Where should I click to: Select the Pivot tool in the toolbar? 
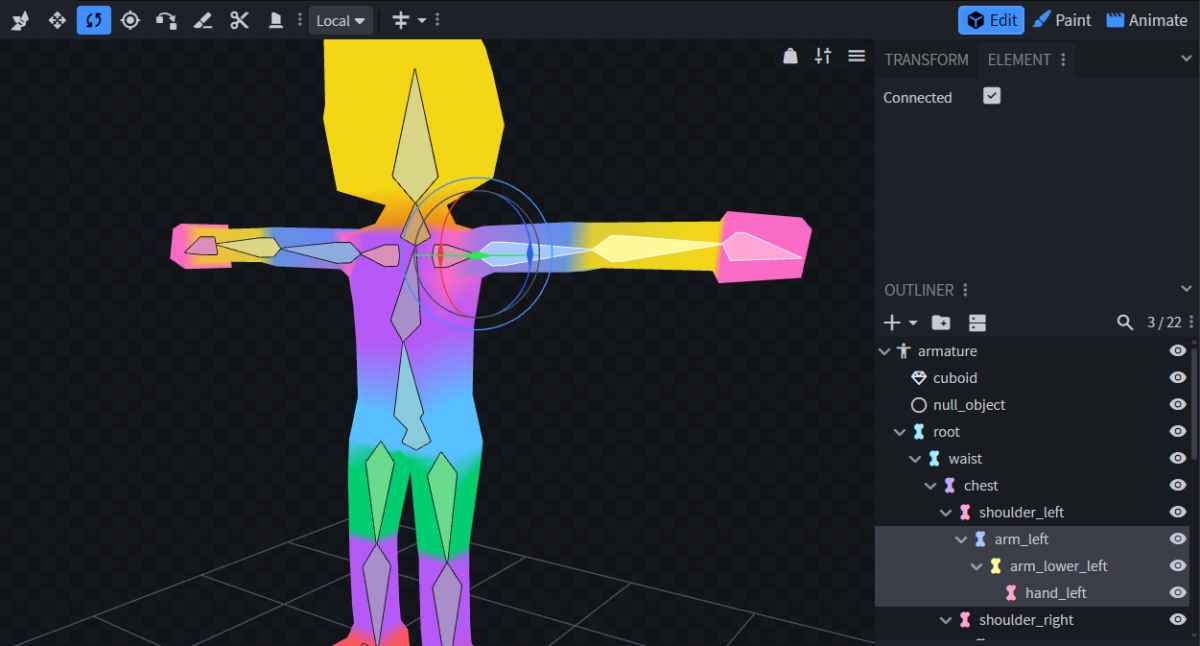point(130,20)
